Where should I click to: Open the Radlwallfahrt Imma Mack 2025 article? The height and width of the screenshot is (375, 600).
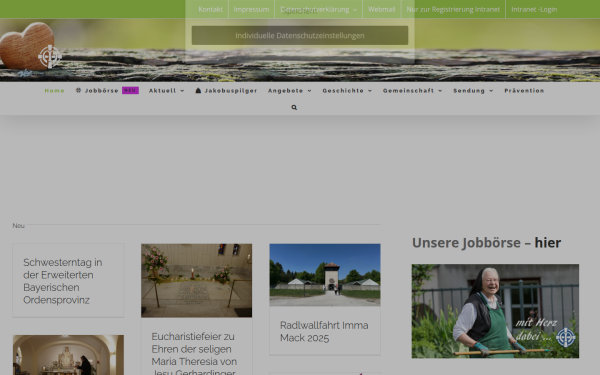pyautogui.click(x=324, y=331)
